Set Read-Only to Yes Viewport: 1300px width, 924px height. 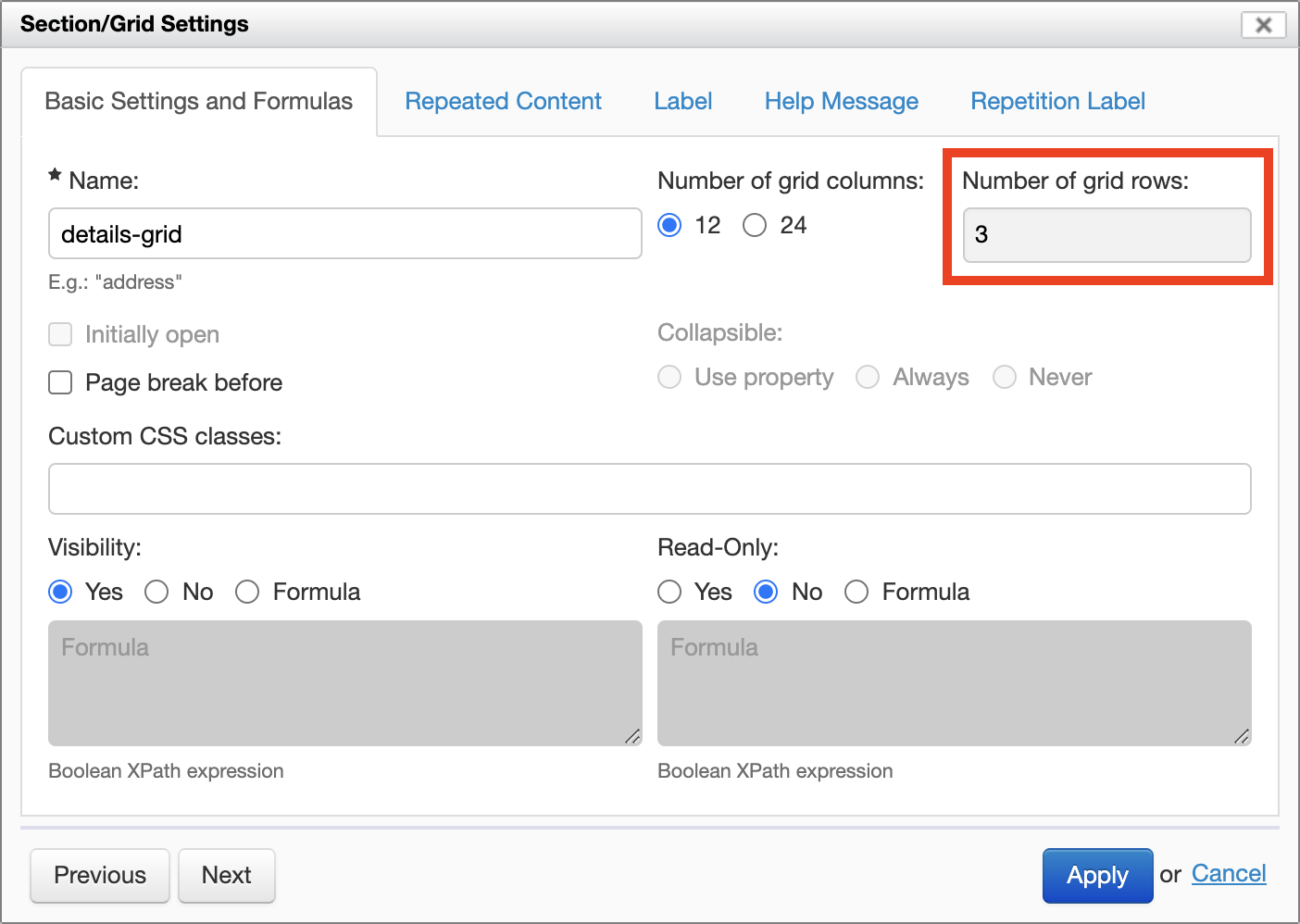(x=669, y=592)
